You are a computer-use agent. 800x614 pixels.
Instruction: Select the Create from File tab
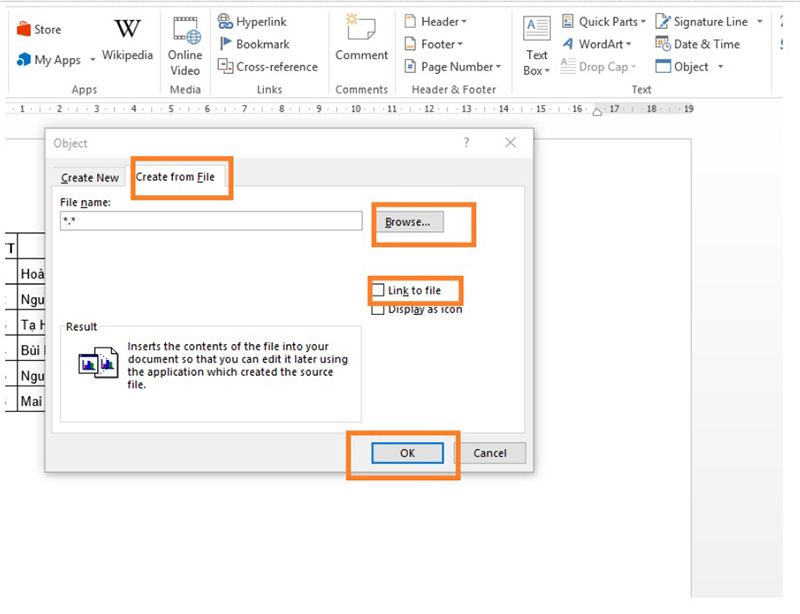point(175,177)
